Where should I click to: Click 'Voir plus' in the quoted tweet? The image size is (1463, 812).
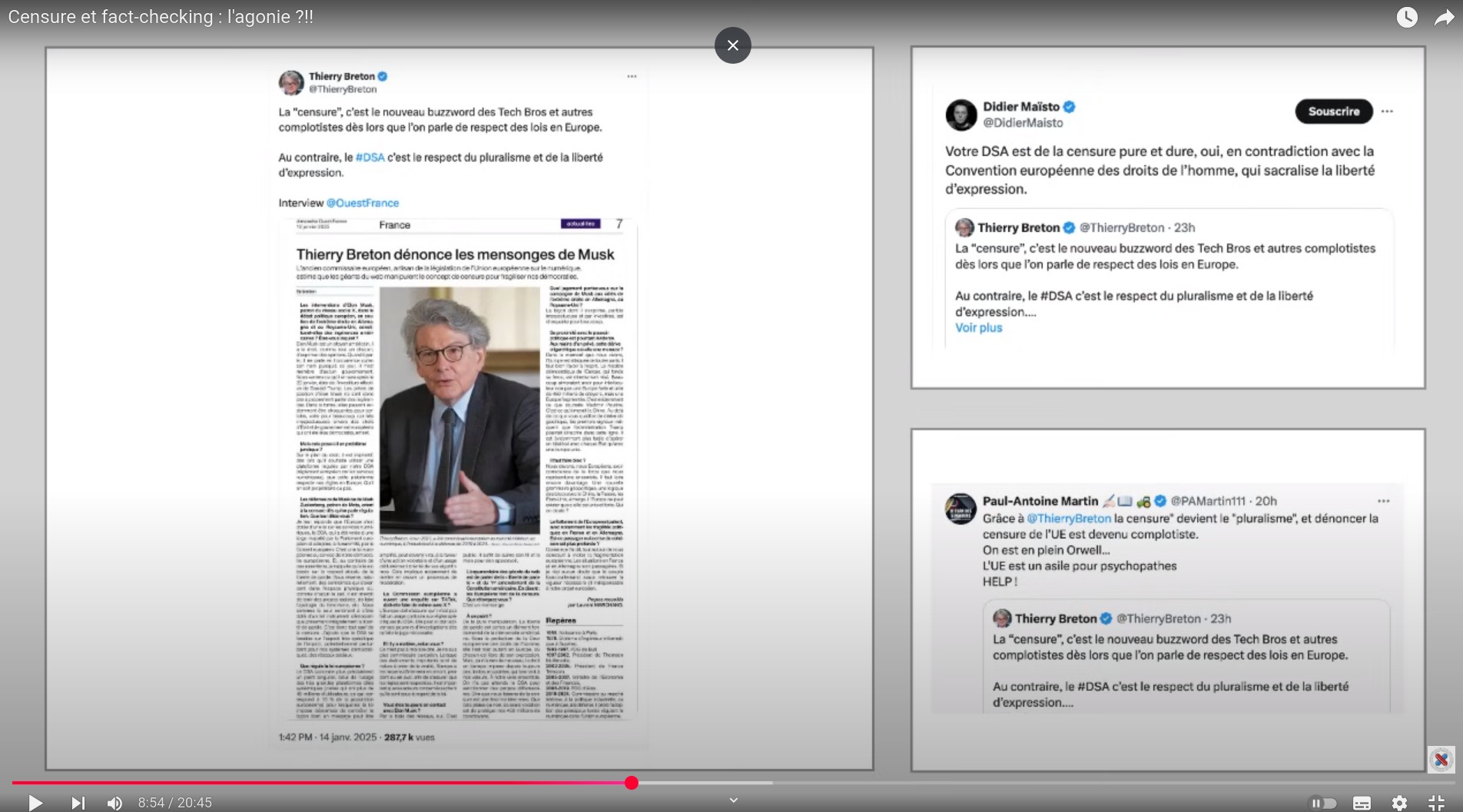tap(979, 328)
